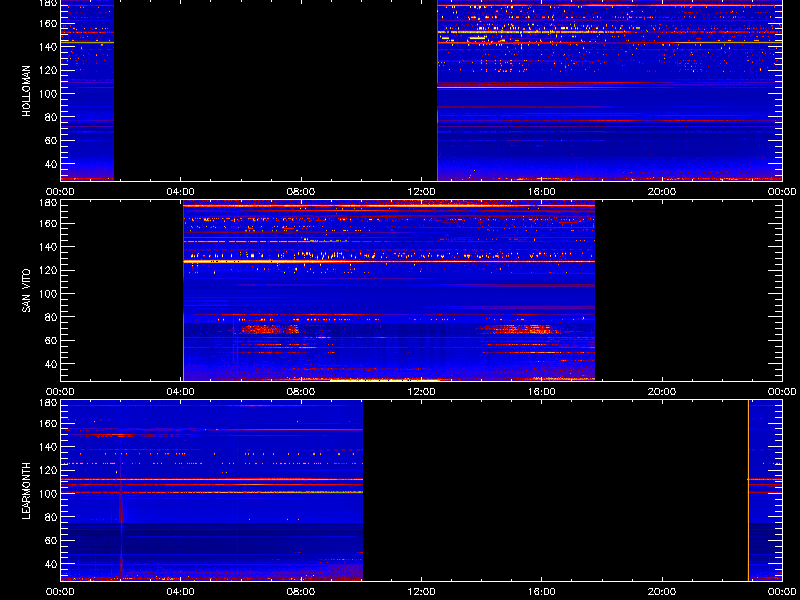Click the 12:00 time label under HOLLOMAN plot
This screenshot has width=800, height=600.
(421, 192)
